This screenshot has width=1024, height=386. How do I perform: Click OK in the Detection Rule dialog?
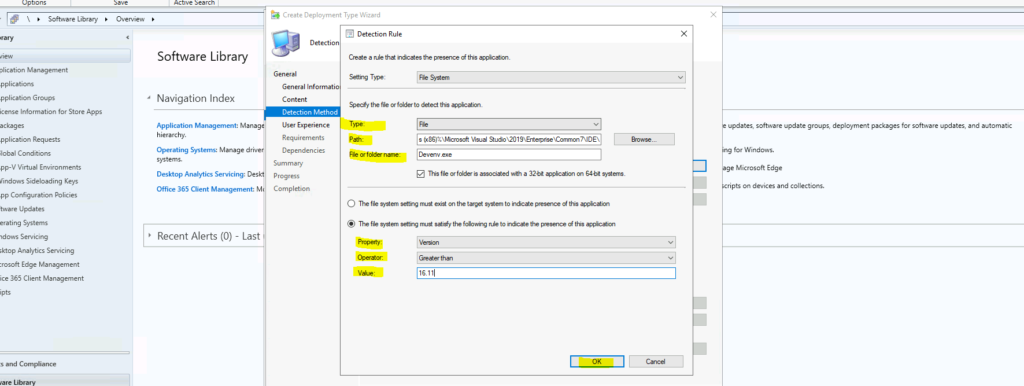click(597, 361)
